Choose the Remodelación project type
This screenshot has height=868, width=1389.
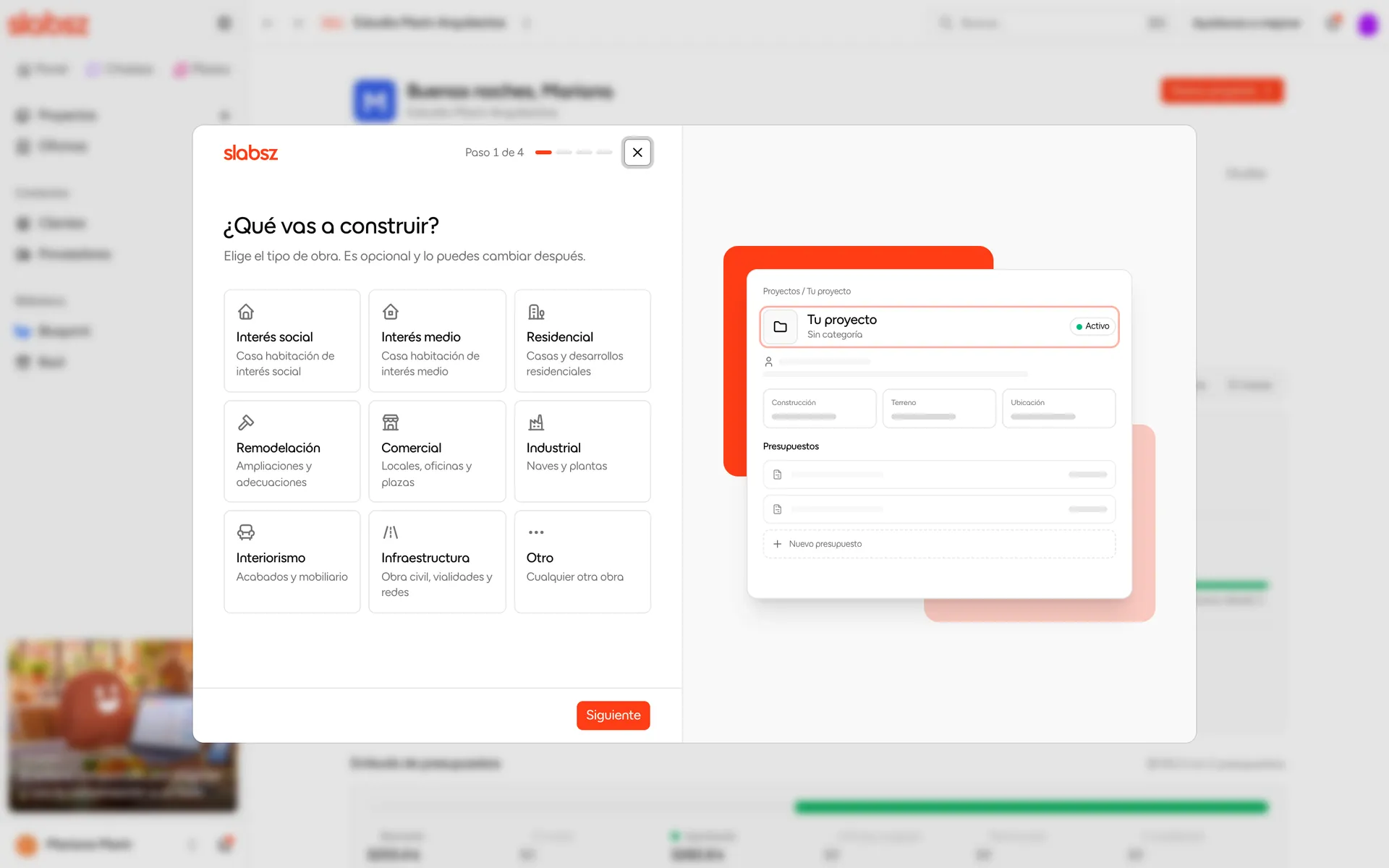292,451
